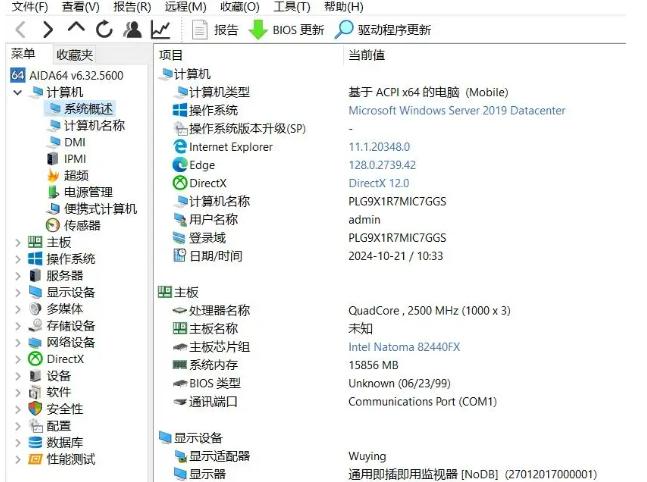Expand the 显示设备 tree node
The height and width of the screenshot is (482, 647).
coord(18,293)
